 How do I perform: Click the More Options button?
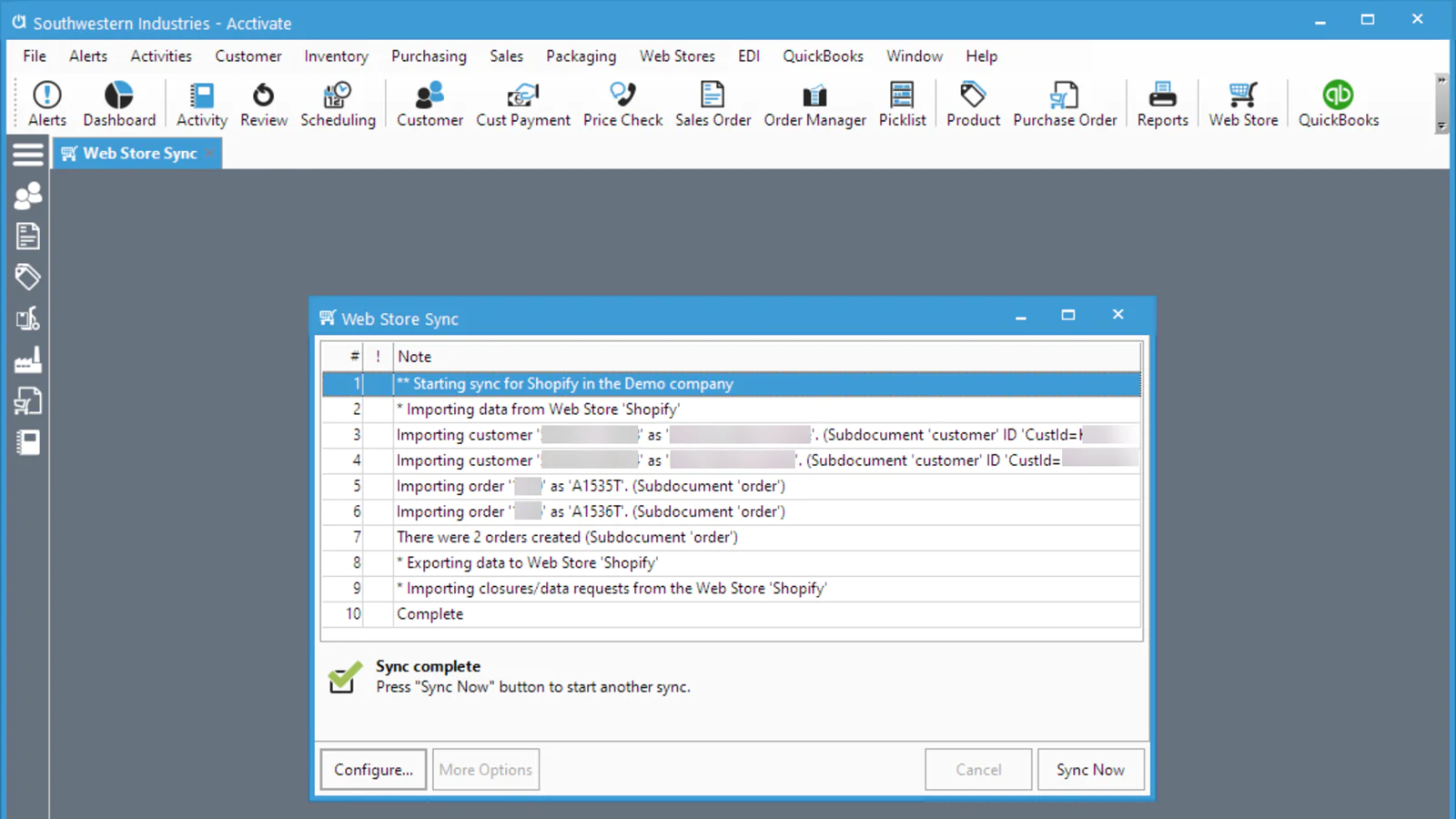pos(486,769)
